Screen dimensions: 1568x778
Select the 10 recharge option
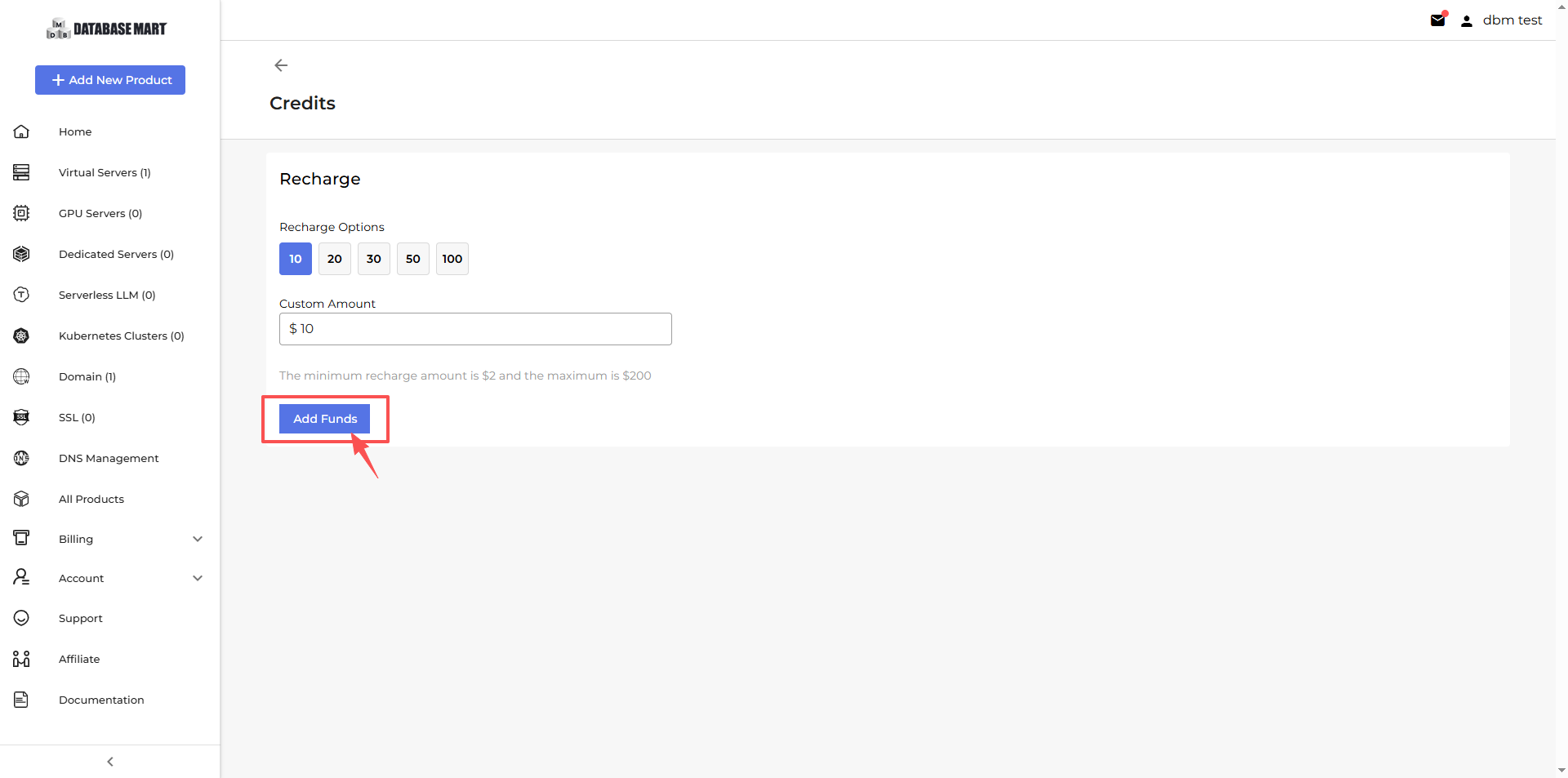point(296,259)
